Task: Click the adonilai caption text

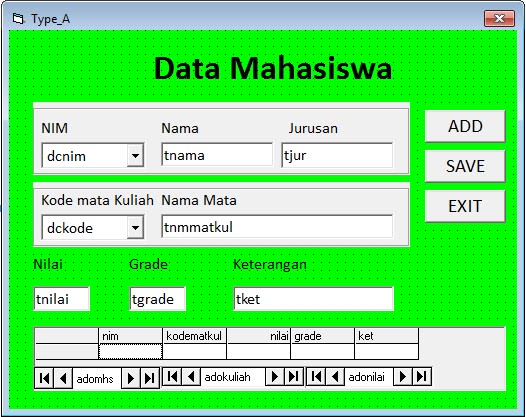Action: coord(366,377)
